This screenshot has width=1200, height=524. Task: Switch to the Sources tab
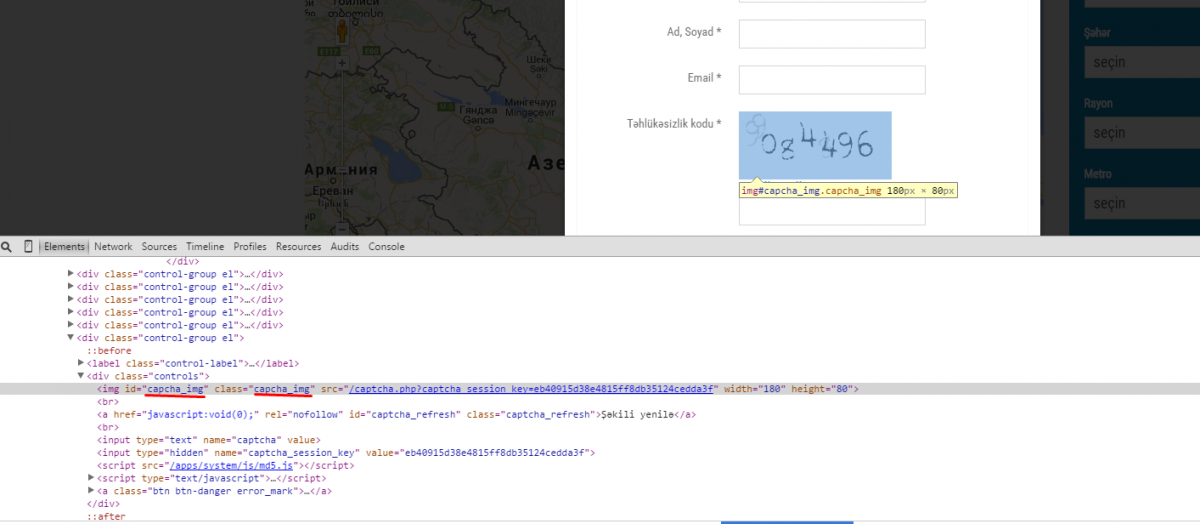point(159,247)
